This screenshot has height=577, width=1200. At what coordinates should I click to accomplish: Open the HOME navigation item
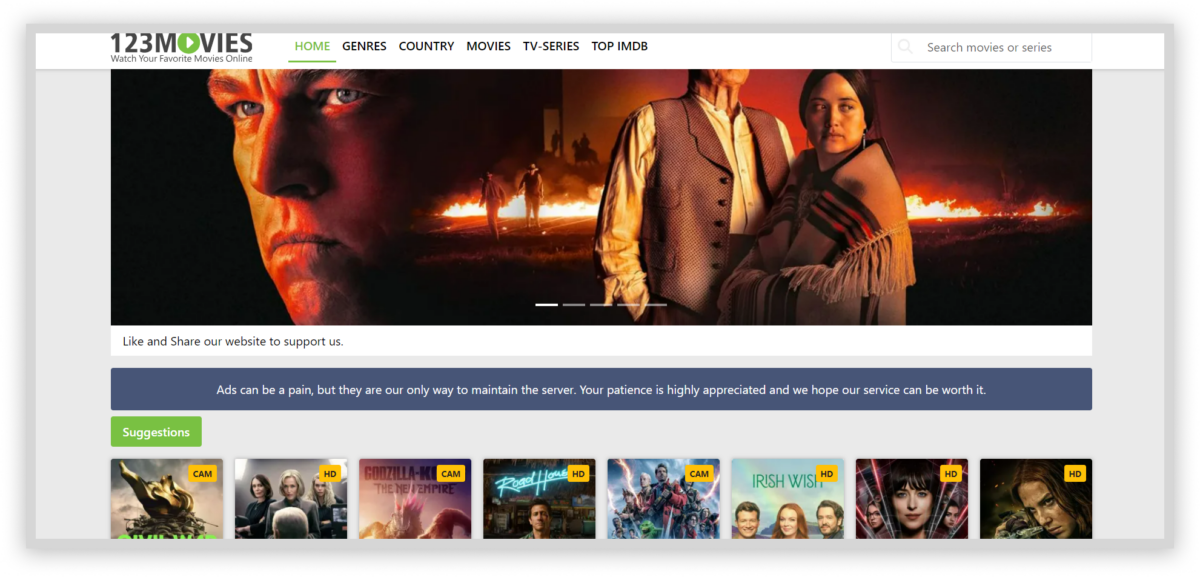pos(312,46)
